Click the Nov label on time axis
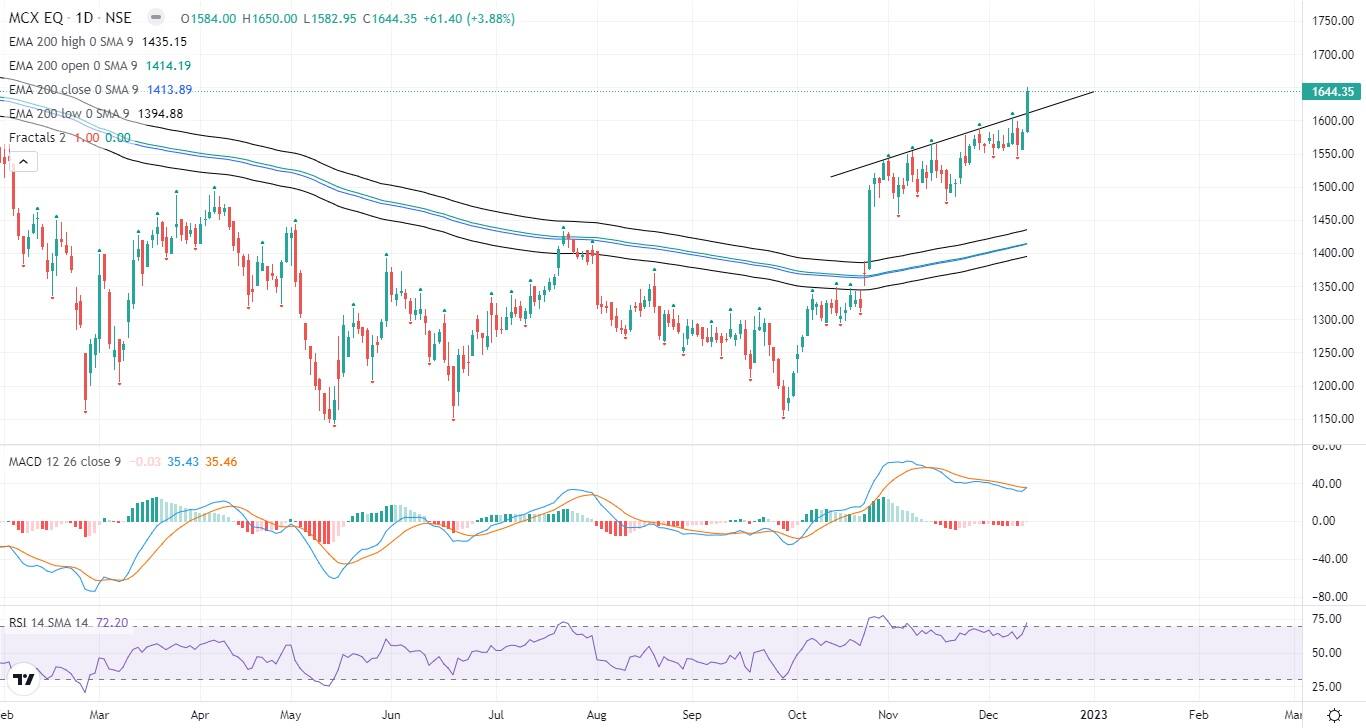 click(x=890, y=715)
